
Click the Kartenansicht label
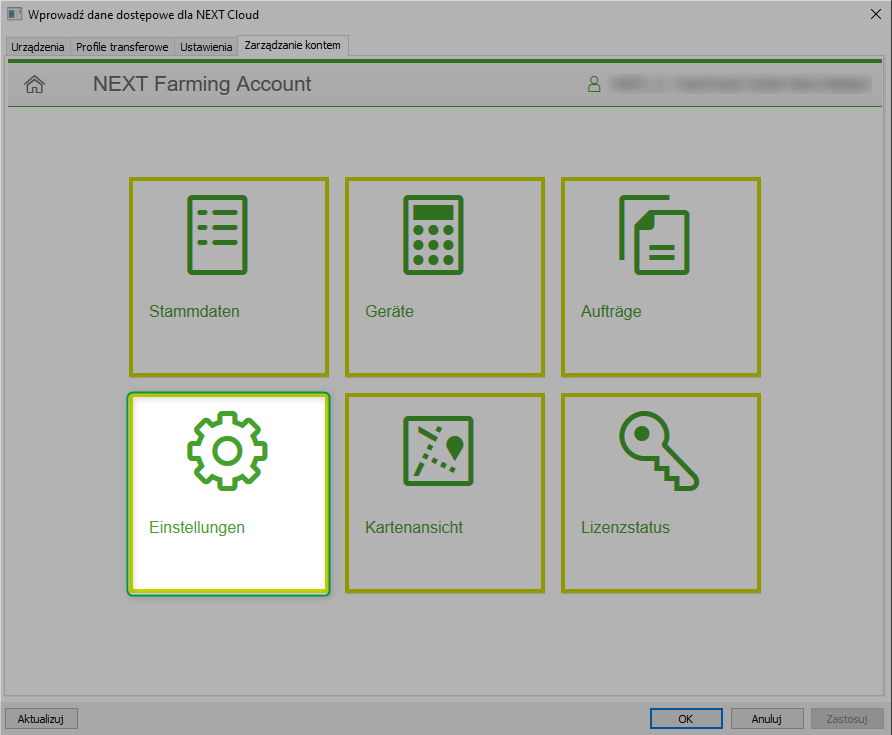click(x=414, y=527)
